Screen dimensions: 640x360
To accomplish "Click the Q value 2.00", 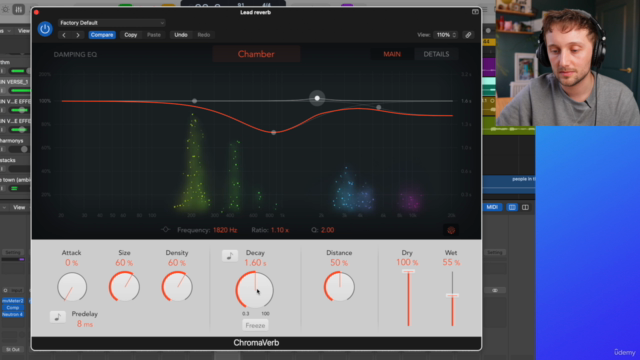I will click(327, 230).
